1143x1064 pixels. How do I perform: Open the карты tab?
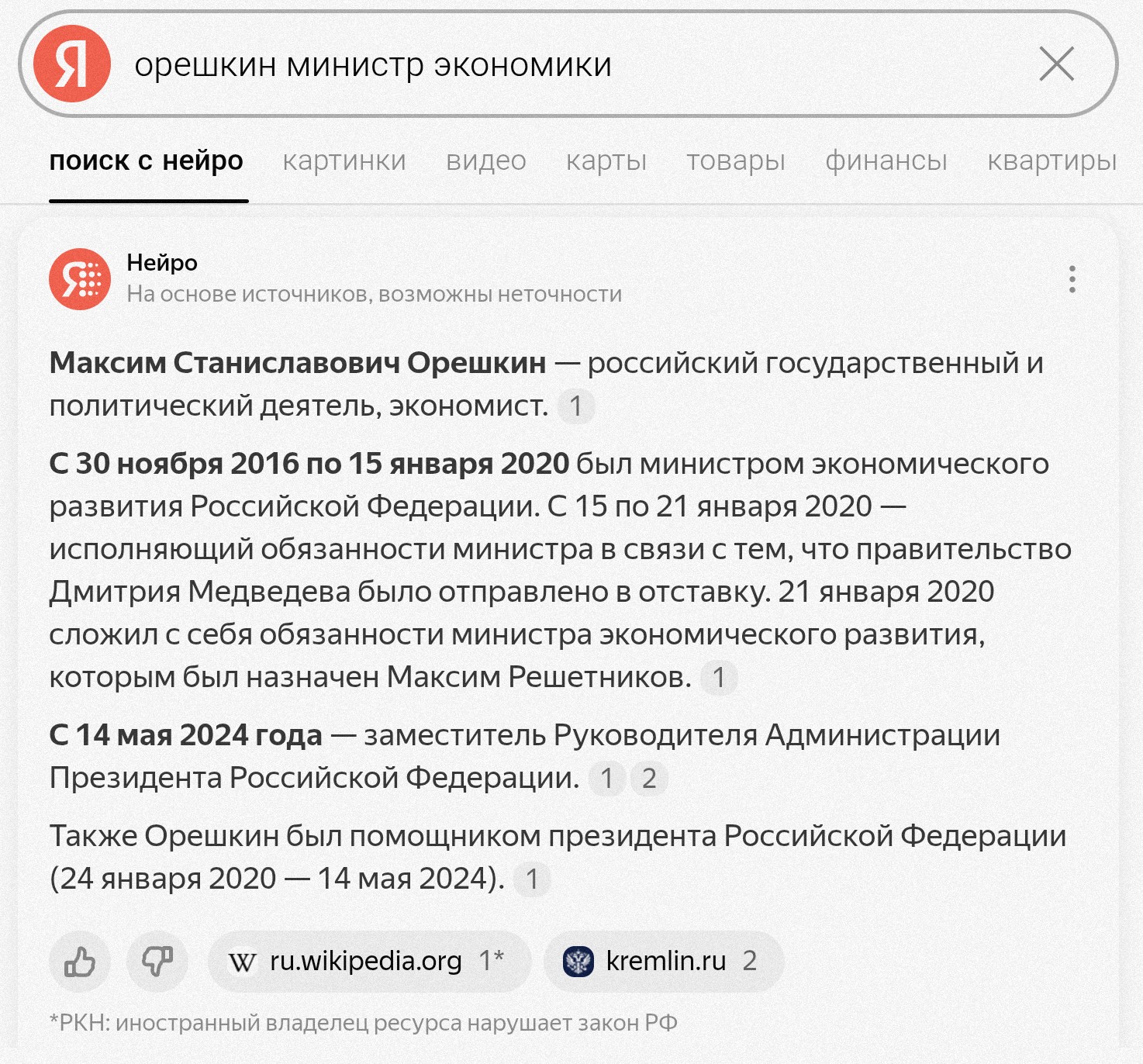click(x=606, y=161)
